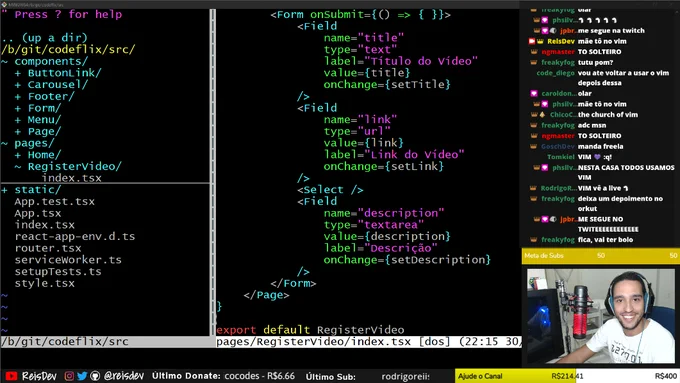The width and height of the screenshot is (680, 383).
Task: Click the /b/git/codeflix/src/ root path line
Action: coord(68,49)
